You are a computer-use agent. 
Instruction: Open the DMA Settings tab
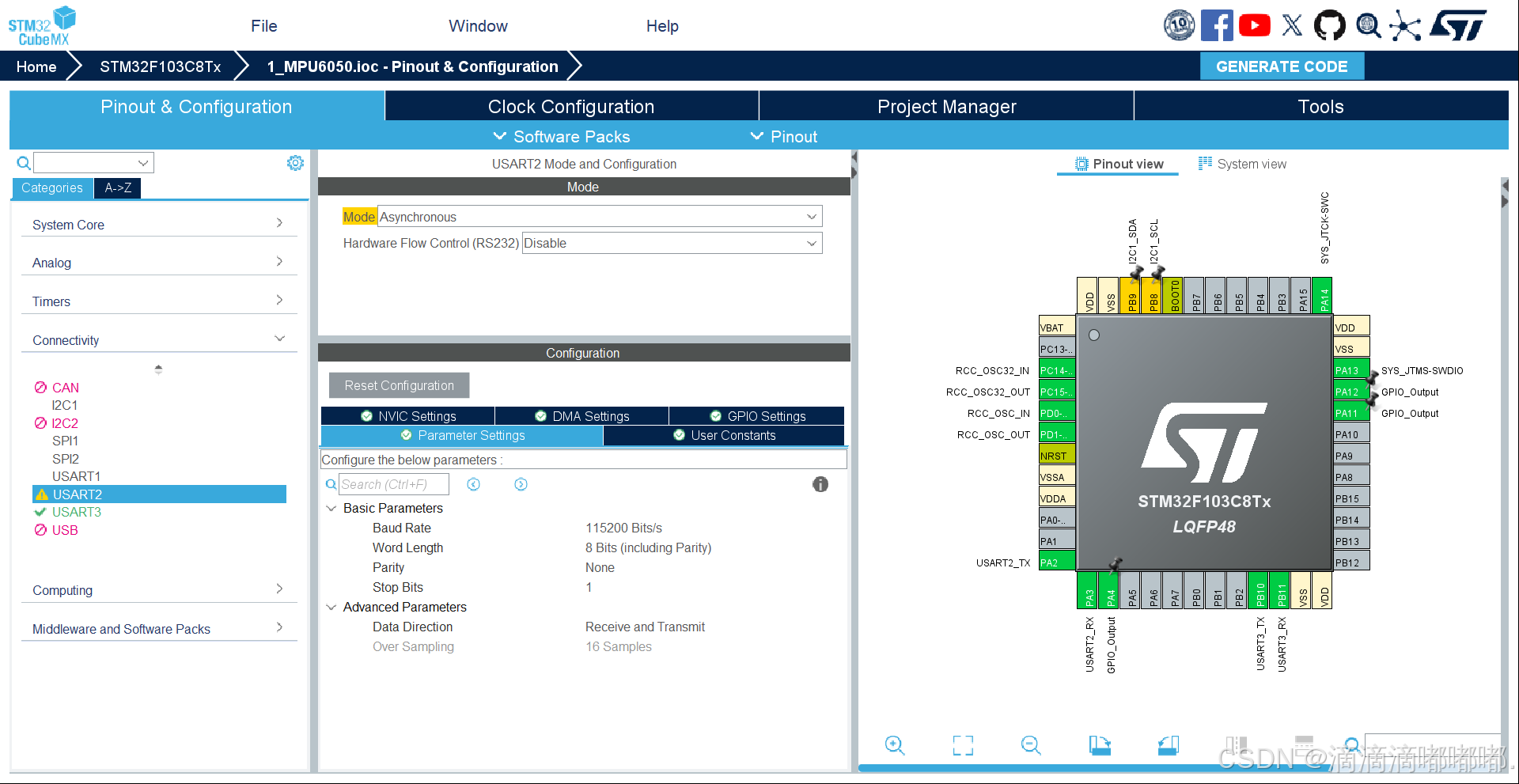click(582, 416)
